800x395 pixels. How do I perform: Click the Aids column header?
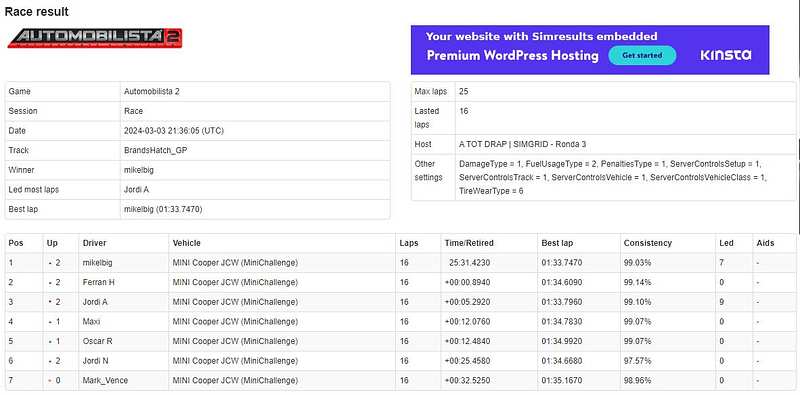(x=765, y=243)
